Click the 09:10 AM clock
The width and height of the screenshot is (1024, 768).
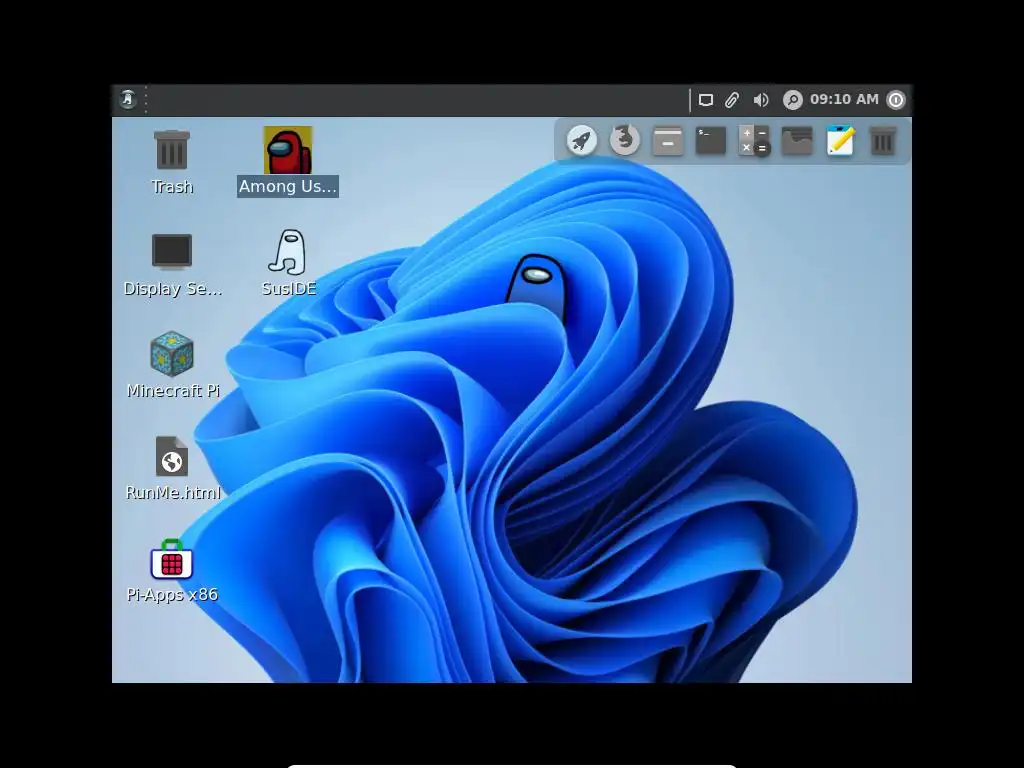click(844, 99)
